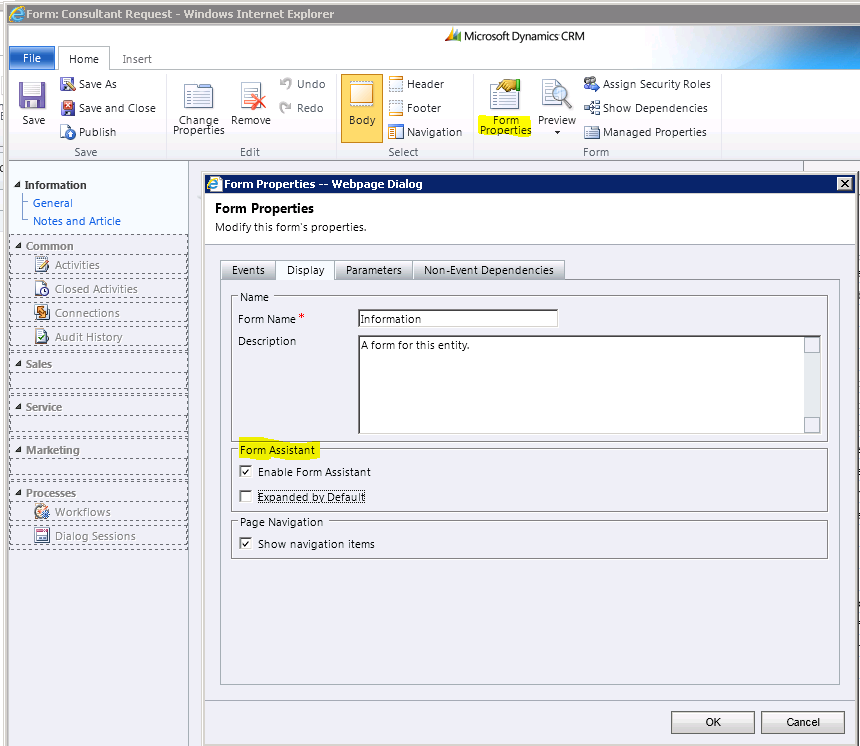Click the Save icon in ribbon
860x746 pixels.
point(33,96)
